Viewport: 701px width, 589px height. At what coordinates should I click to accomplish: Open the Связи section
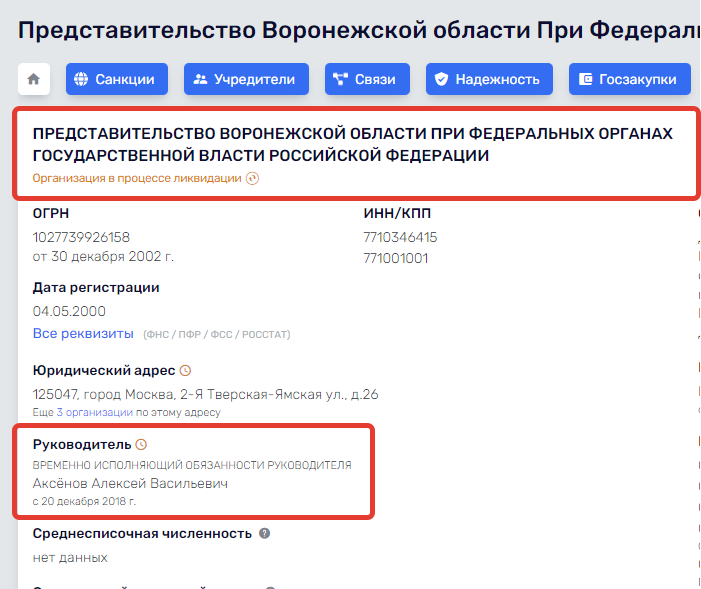pyautogui.click(x=367, y=79)
